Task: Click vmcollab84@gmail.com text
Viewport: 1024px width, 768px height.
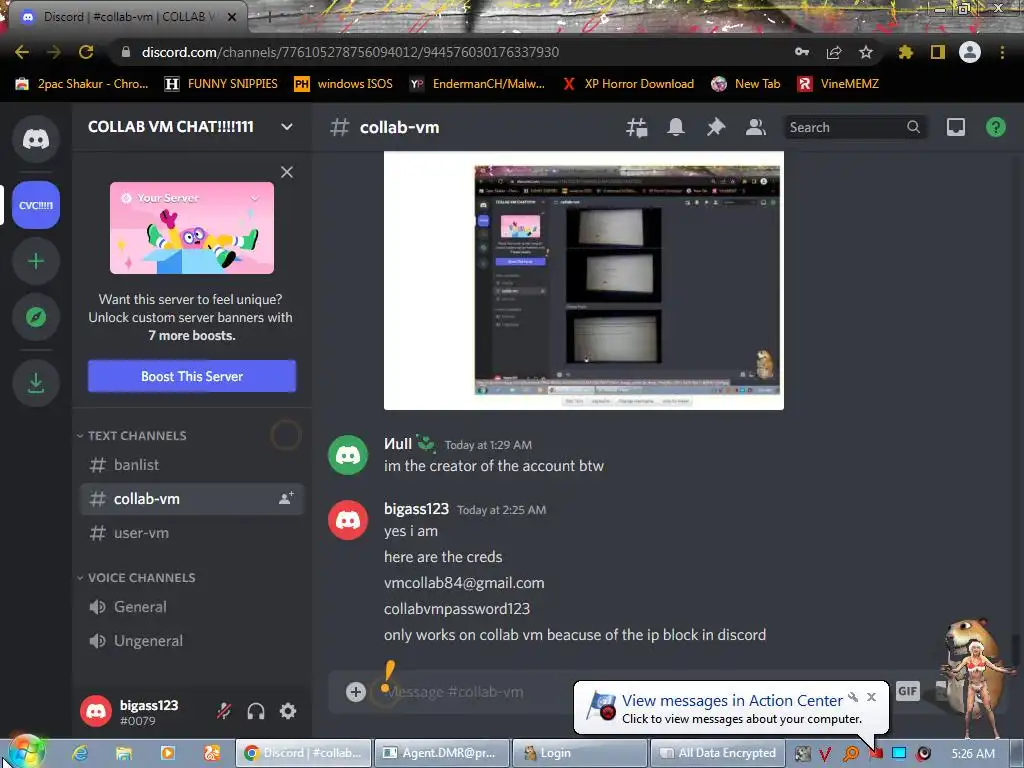Action: point(464,583)
